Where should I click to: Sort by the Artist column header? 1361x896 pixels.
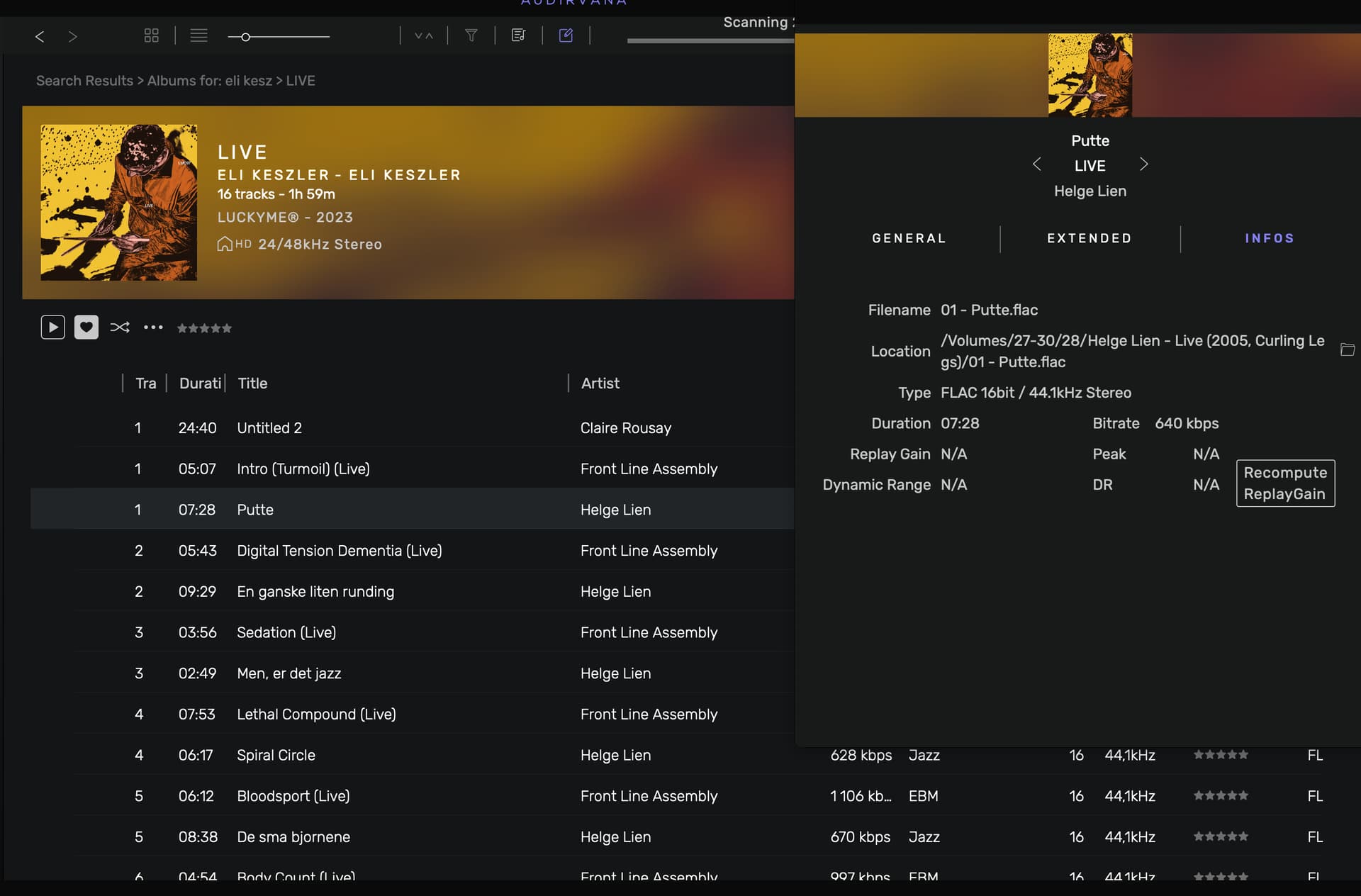pyautogui.click(x=600, y=383)
